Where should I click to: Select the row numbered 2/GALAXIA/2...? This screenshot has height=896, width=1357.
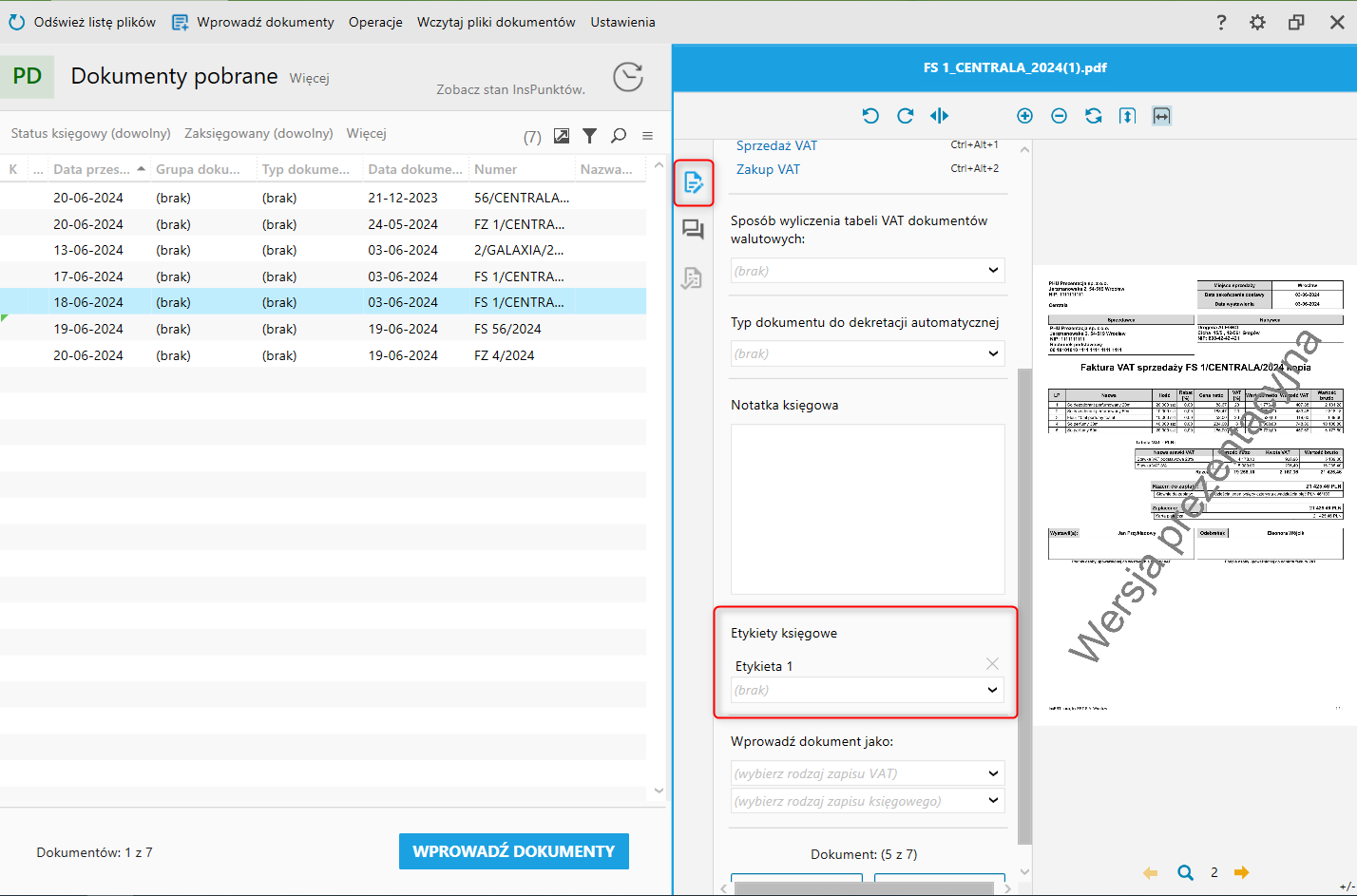pos(323,250)
